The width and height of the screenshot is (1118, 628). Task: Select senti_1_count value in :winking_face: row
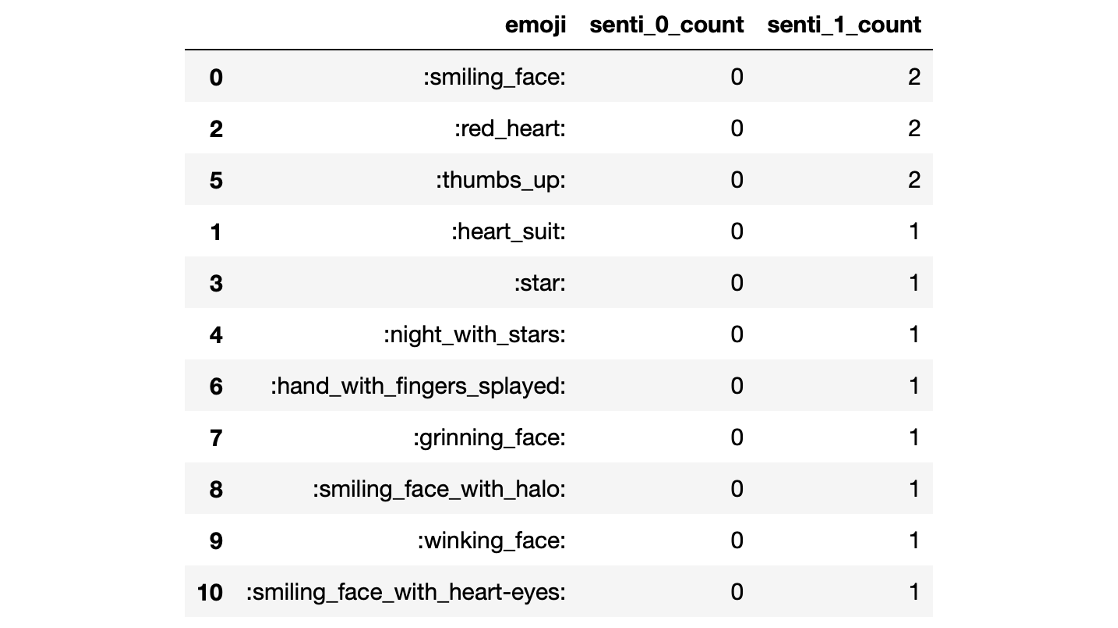pos(913,541)
